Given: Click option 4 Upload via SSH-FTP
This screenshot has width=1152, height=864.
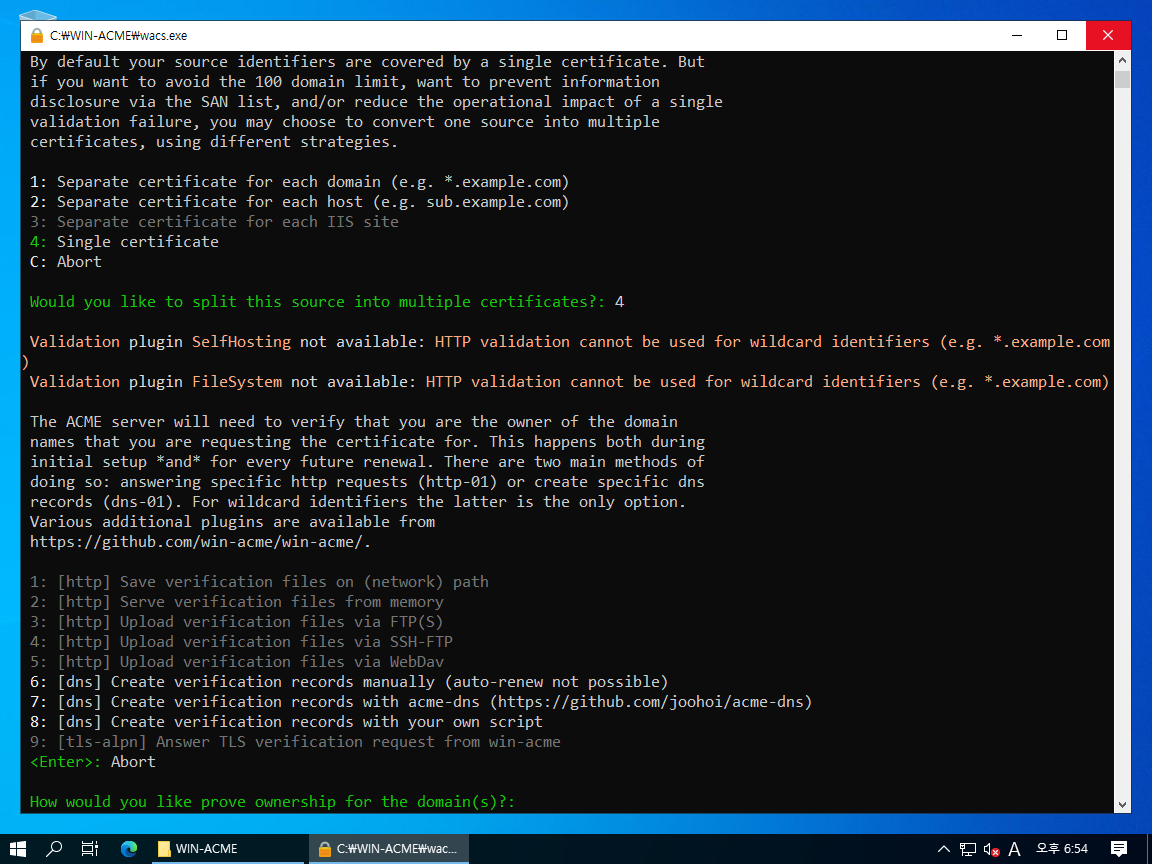Looking at the screenshot, I should (241, 641).
